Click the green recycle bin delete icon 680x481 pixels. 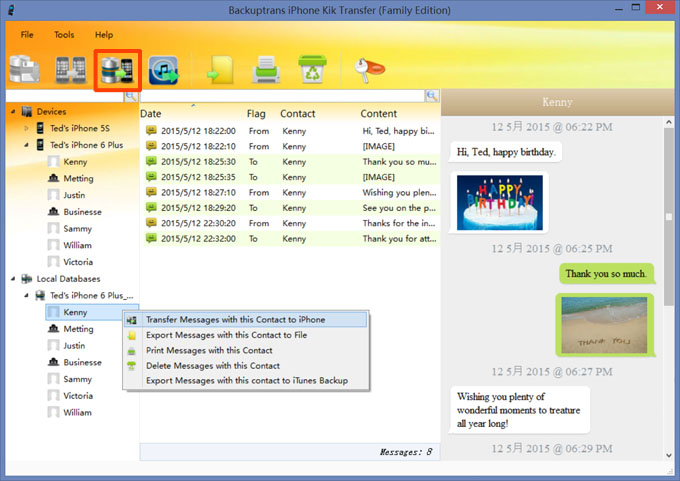point(312,69)
